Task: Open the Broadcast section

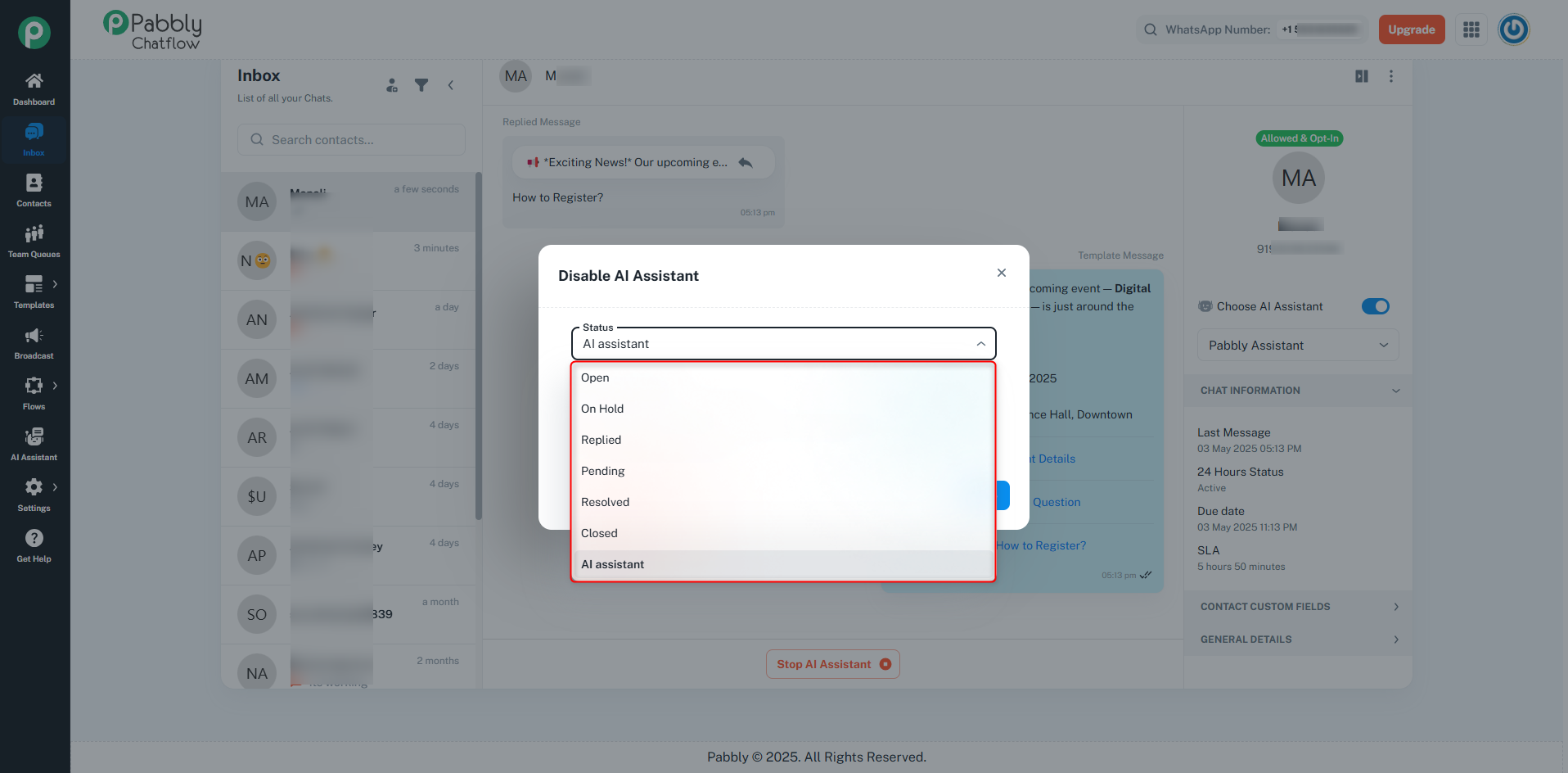Action: tap(34, 343)
